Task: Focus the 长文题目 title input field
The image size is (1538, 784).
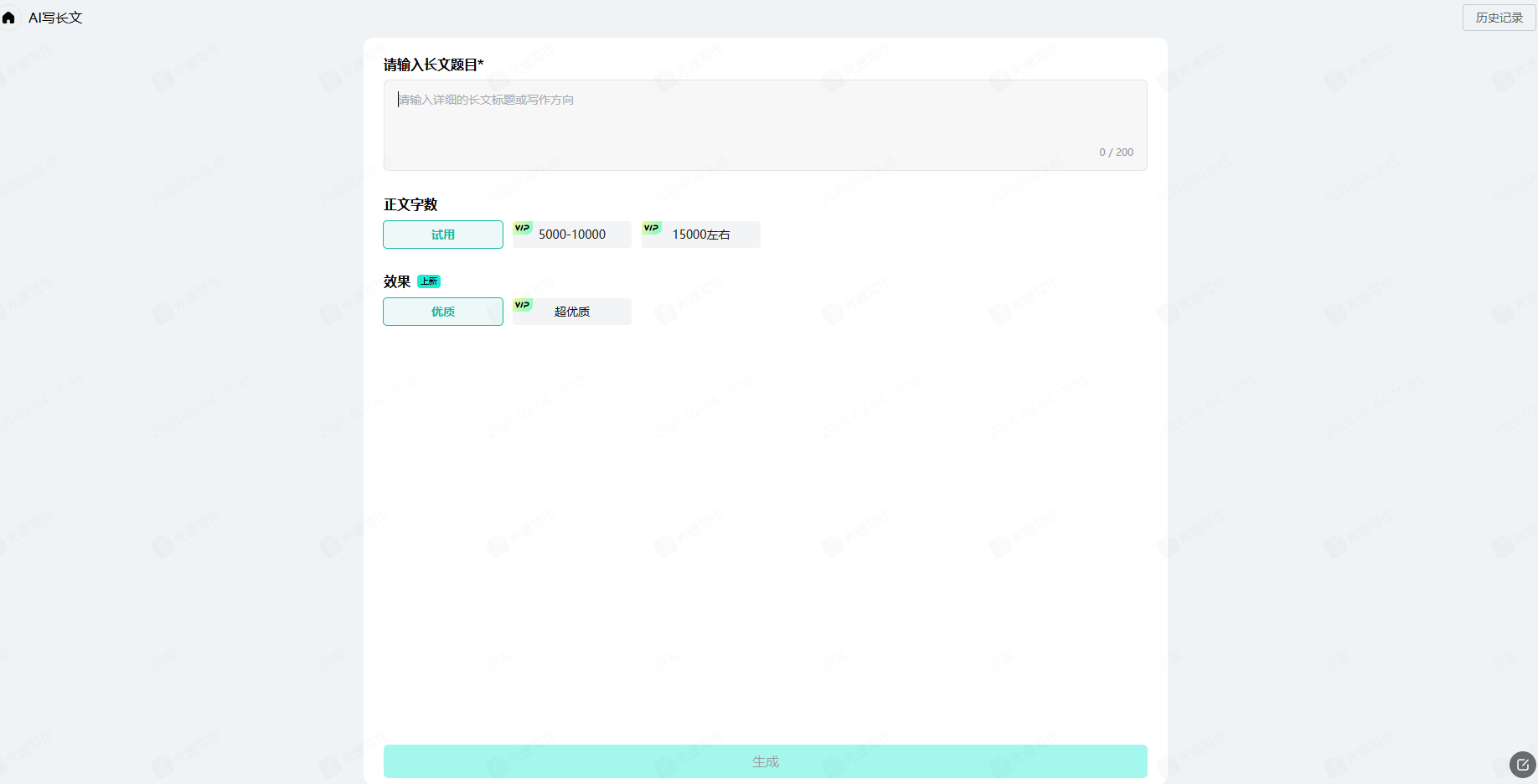Action: (x=765, y=125)
